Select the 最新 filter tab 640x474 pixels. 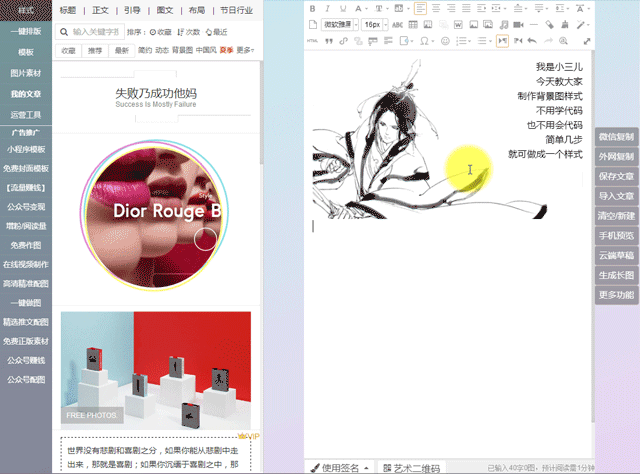tap(122, 51)
